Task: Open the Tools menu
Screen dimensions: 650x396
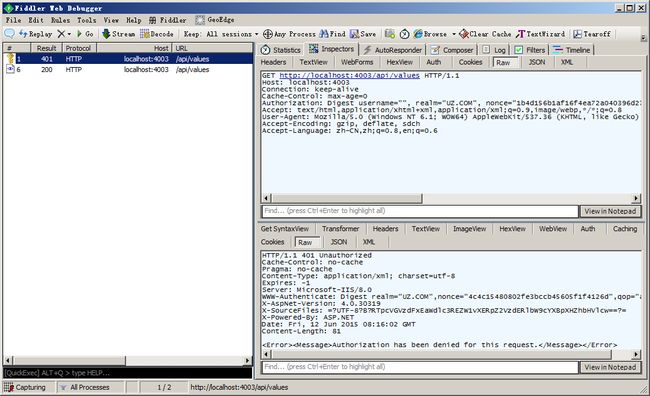Action: coord(87,20)
